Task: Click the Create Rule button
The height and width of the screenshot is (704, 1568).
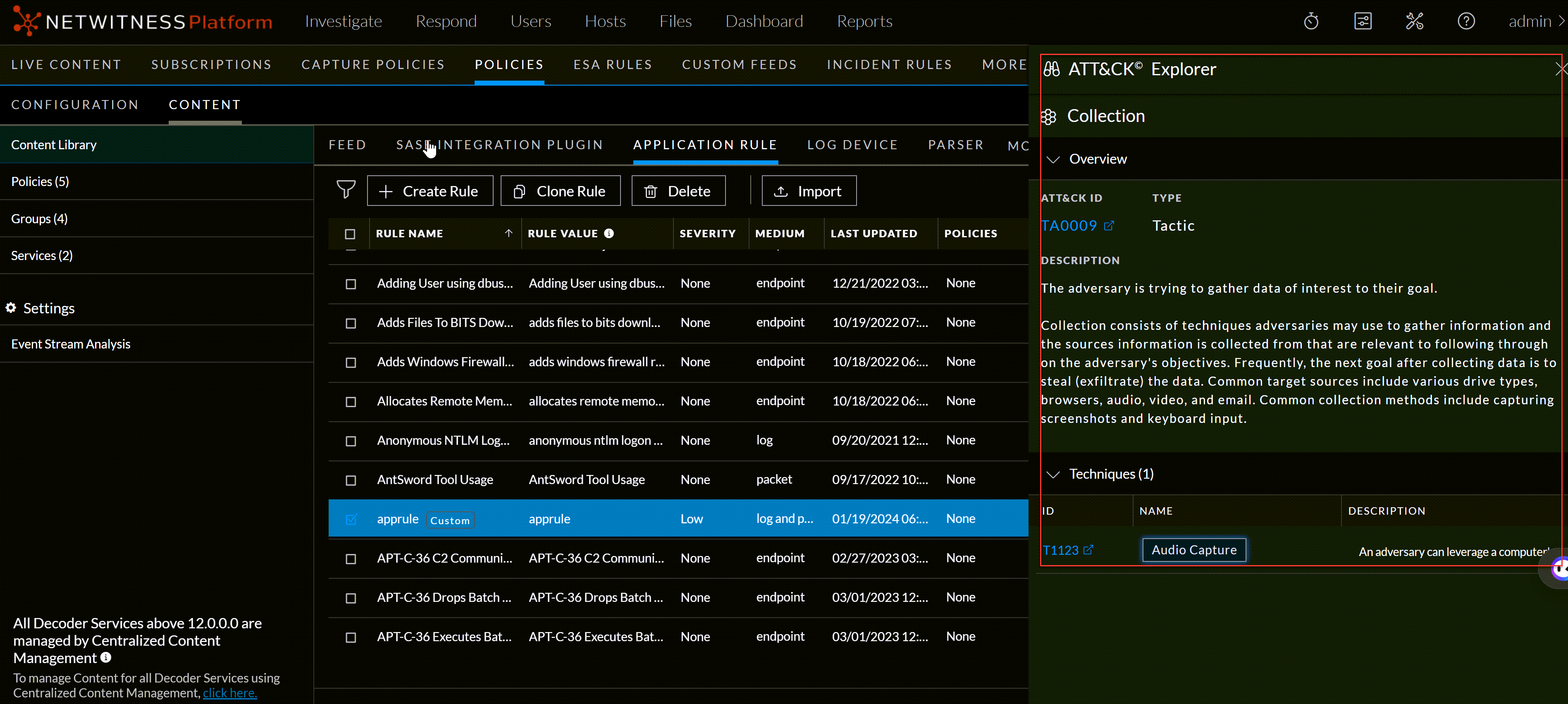Action: pos(430,191)
